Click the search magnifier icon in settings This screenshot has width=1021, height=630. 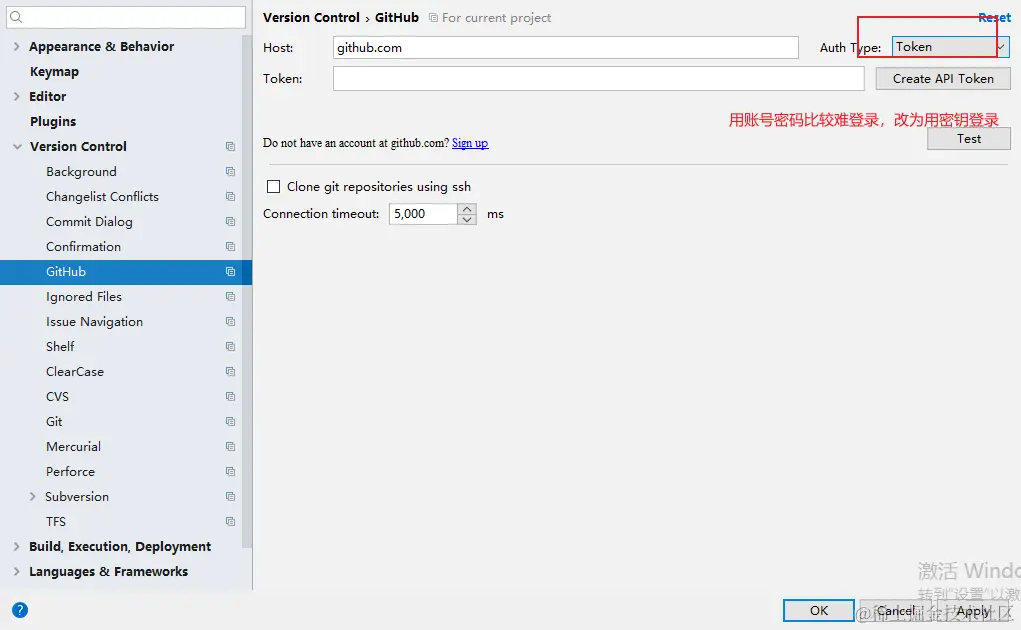(16, 18)
